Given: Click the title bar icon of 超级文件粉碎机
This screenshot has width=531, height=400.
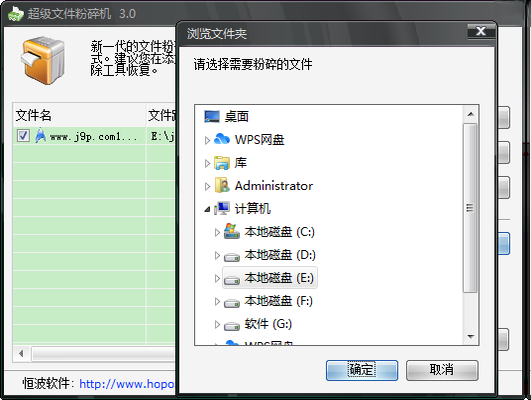Looking at the screenshot, I should point(16,14).
